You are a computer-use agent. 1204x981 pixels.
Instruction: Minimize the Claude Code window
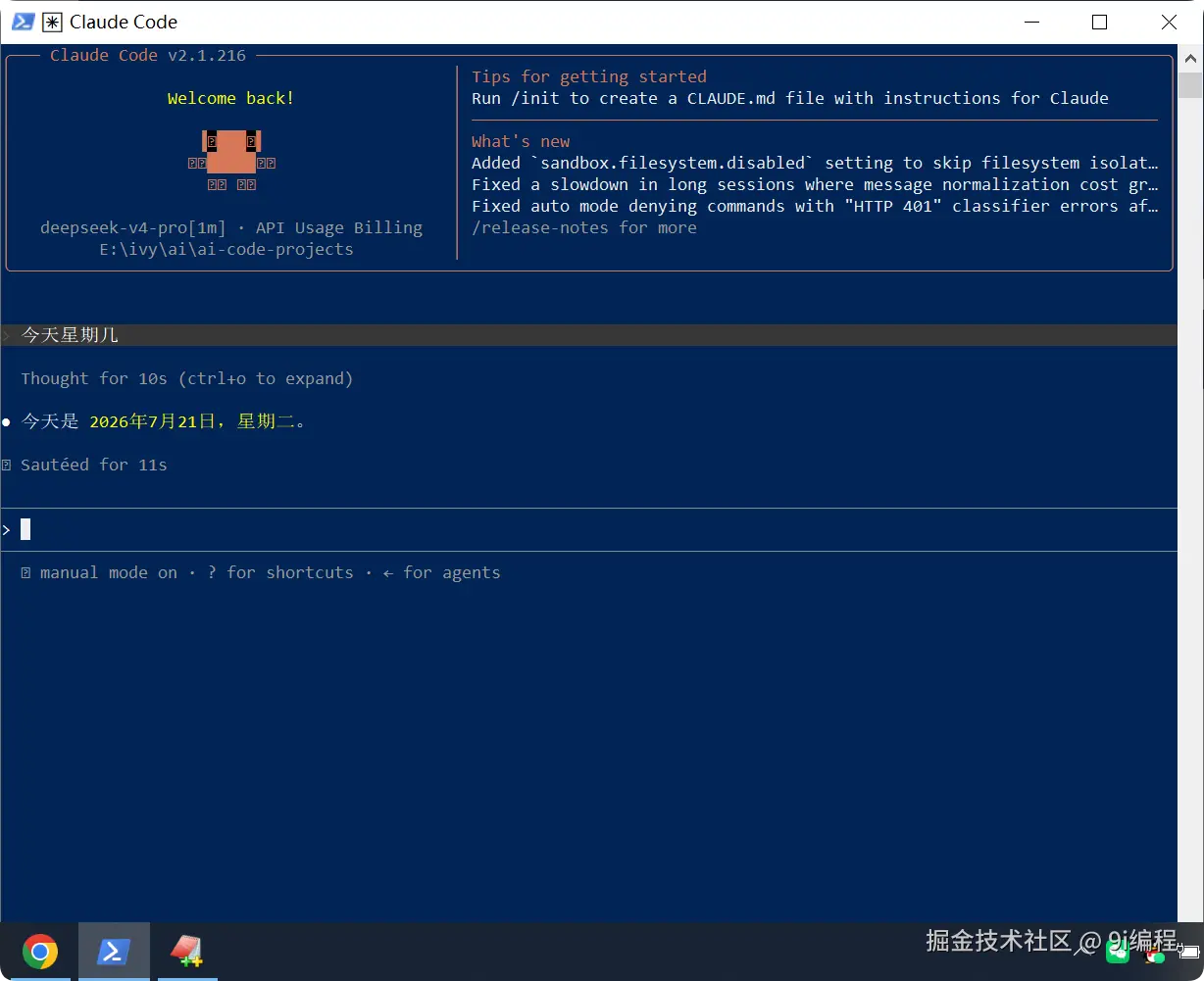1030,22
